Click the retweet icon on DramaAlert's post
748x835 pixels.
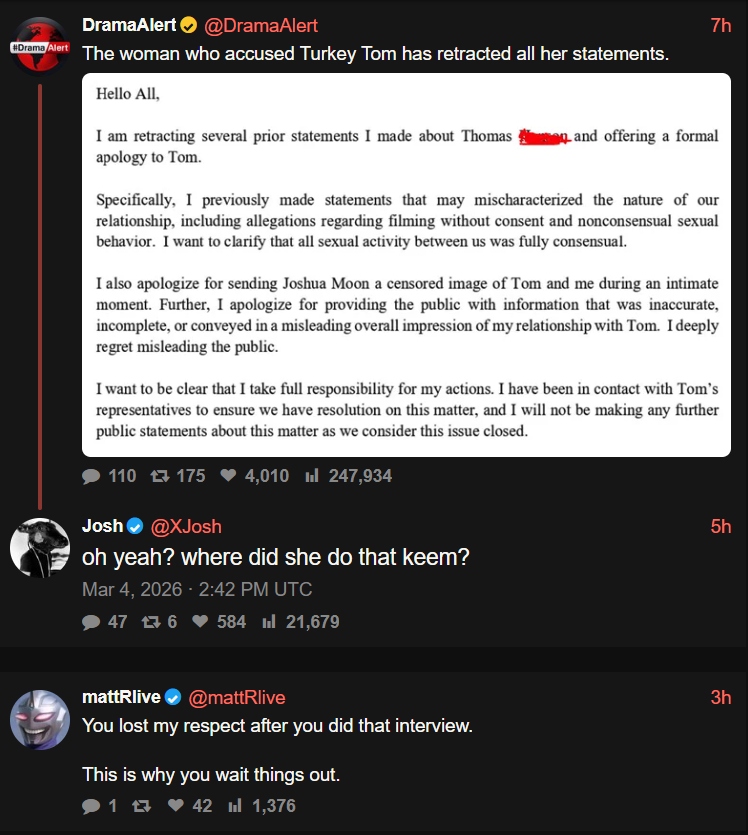click(158, 476)
